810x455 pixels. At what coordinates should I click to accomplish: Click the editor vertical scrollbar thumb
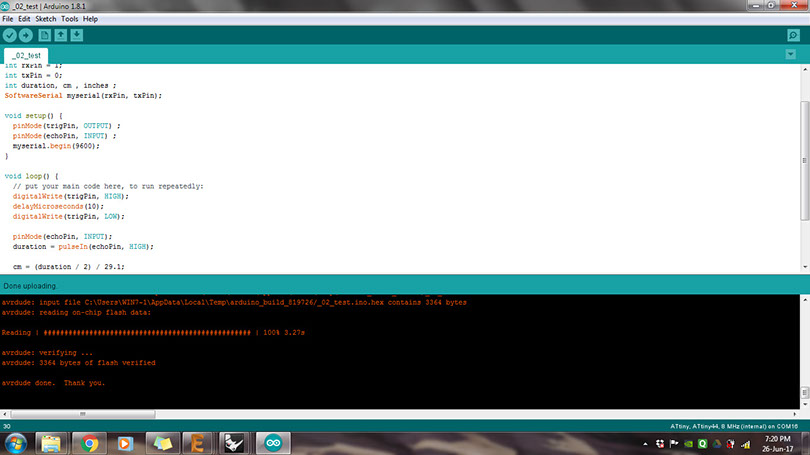pos(804,161)
